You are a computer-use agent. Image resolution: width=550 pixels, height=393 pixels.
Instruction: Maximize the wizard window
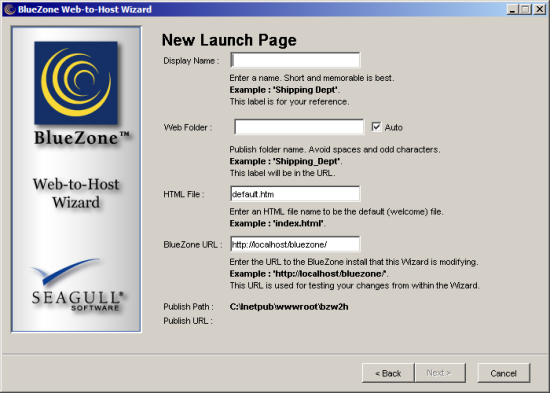pos(525,9)
